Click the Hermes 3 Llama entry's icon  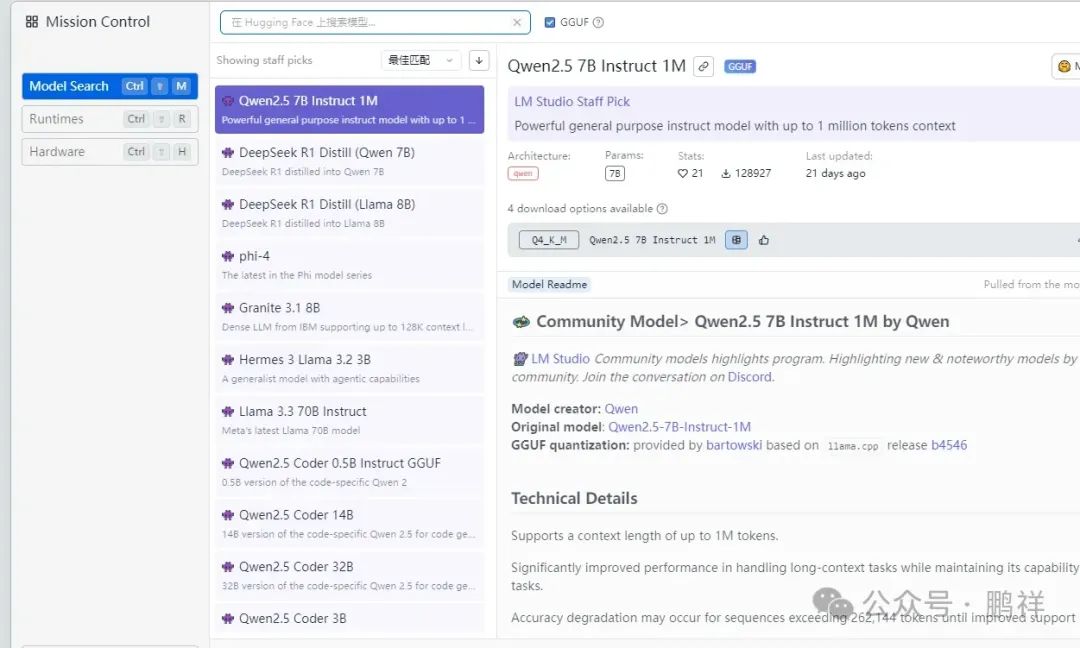228,359
